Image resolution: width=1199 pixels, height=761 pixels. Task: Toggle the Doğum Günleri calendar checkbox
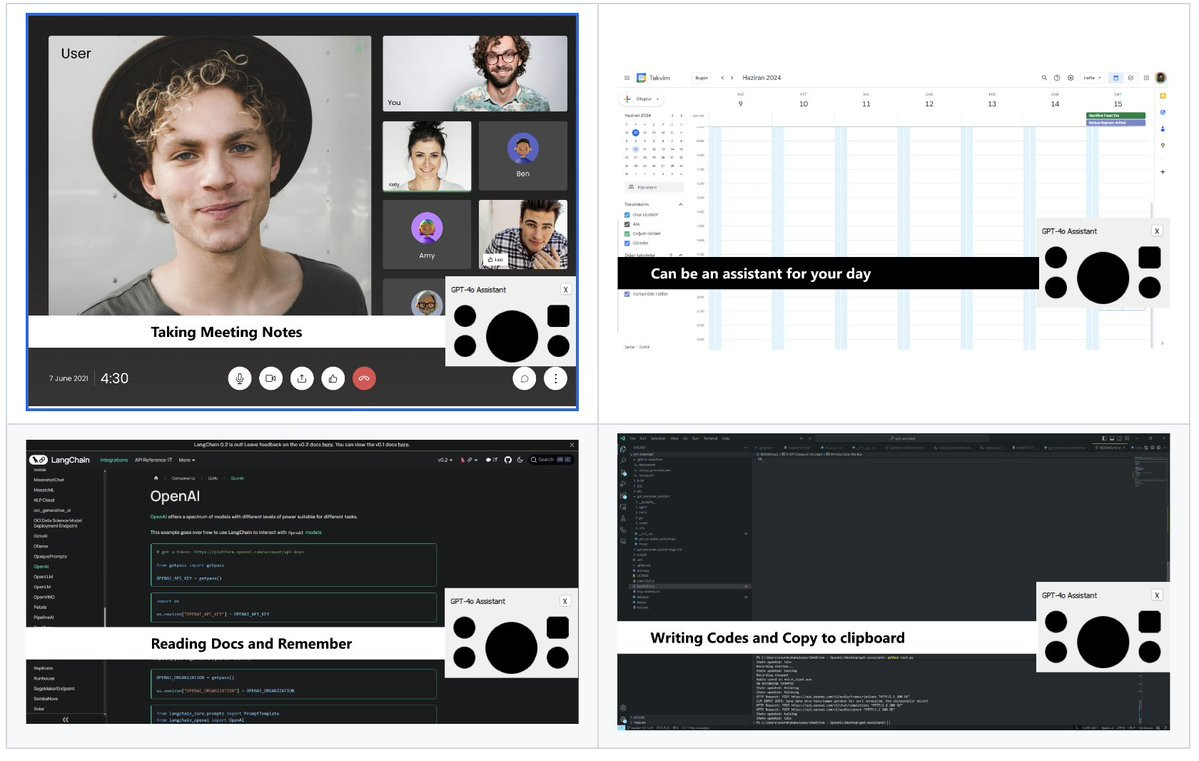coord(627,234)
